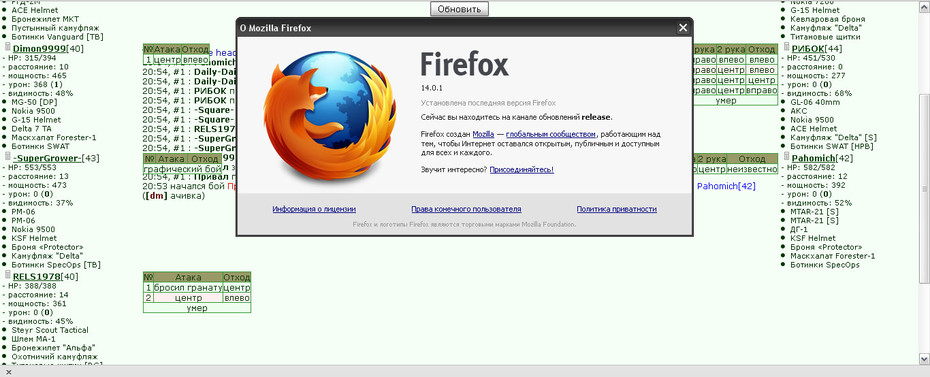930x377 pixels.
Task: Follow the глобальным сообществом link
Action: pyautogui.click(x=551, y=135)
